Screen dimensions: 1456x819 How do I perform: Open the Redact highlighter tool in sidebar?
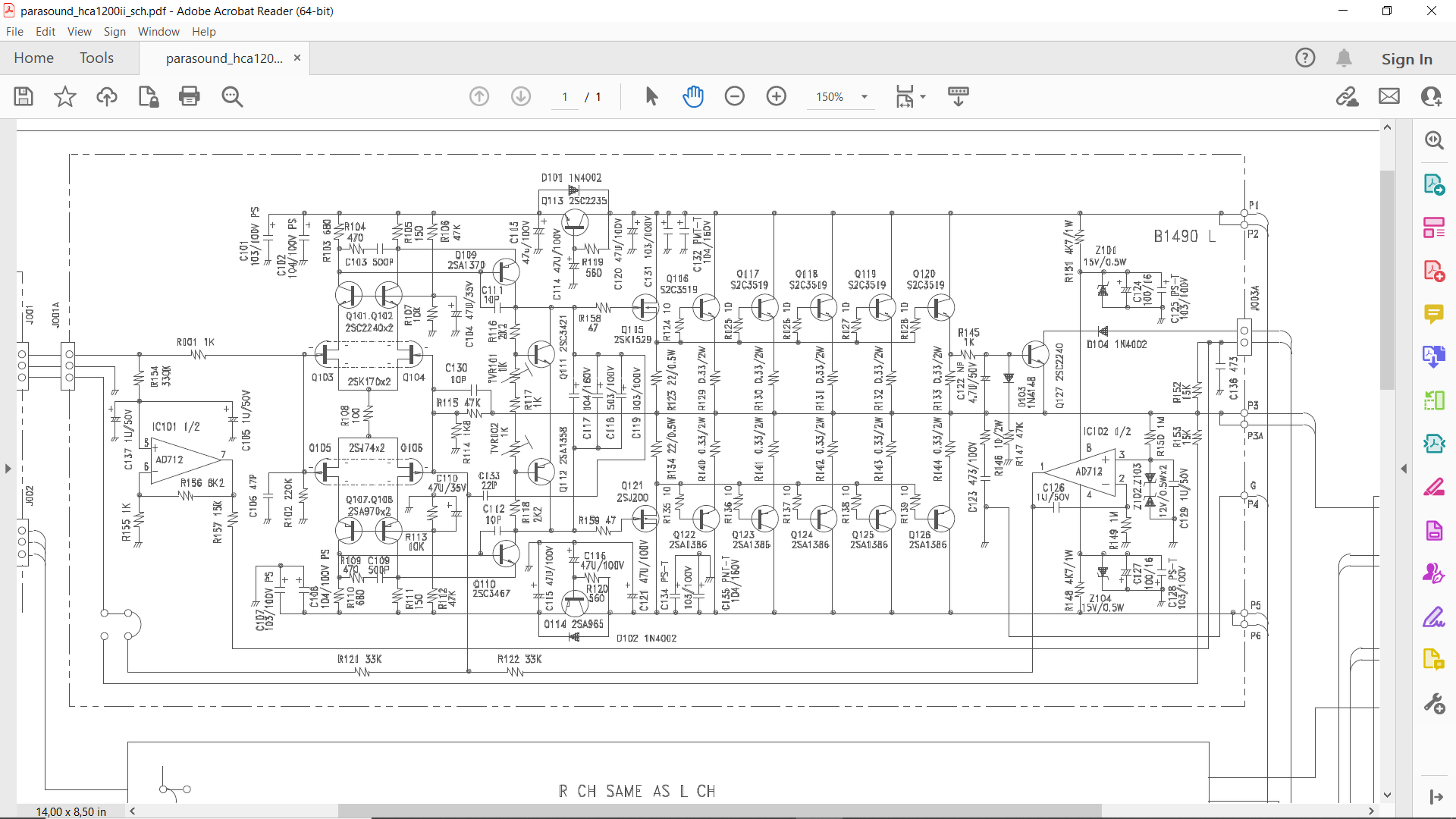pyautogui.click(x=1434, y=487)
